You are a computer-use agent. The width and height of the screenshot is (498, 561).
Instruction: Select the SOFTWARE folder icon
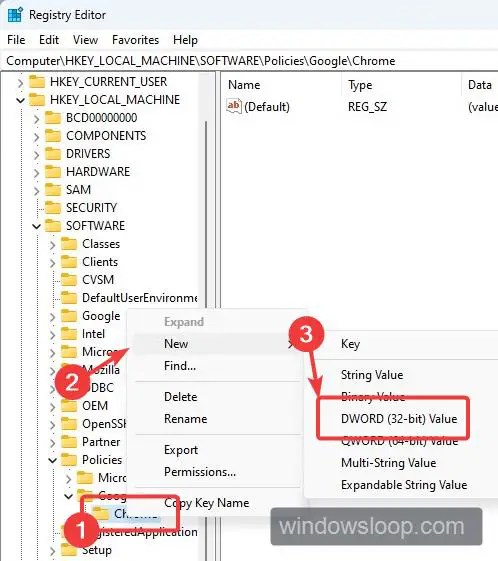[x=53, y=225]
